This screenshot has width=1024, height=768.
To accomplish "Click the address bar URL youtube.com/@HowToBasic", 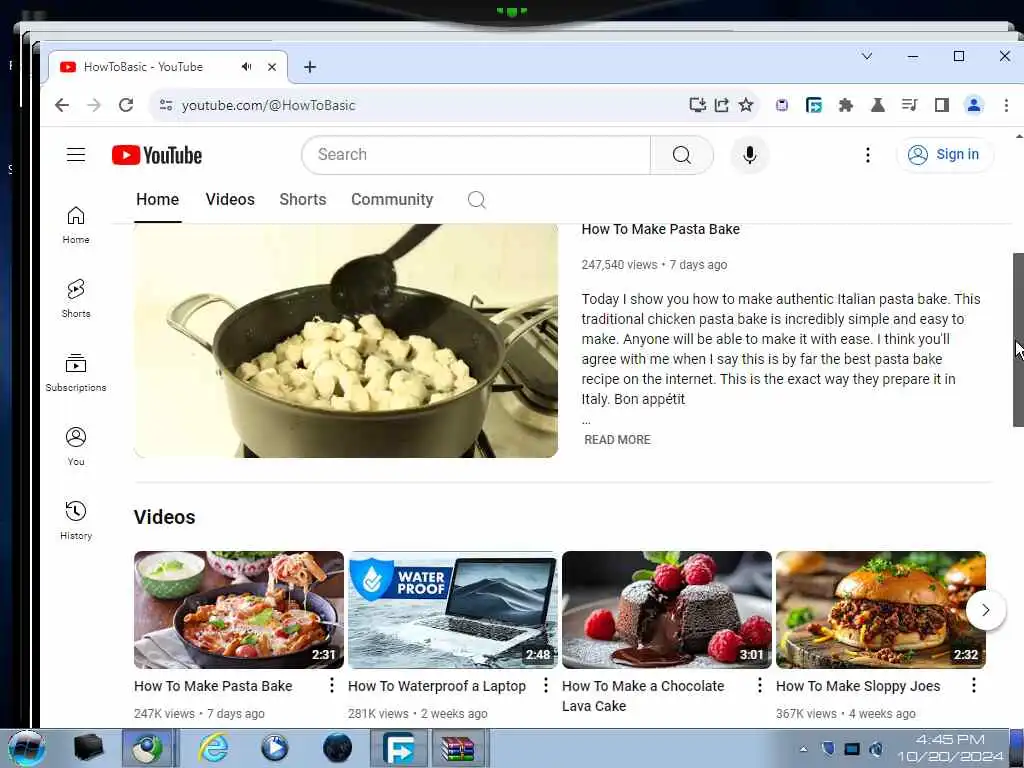I will (x=268, y=105).
